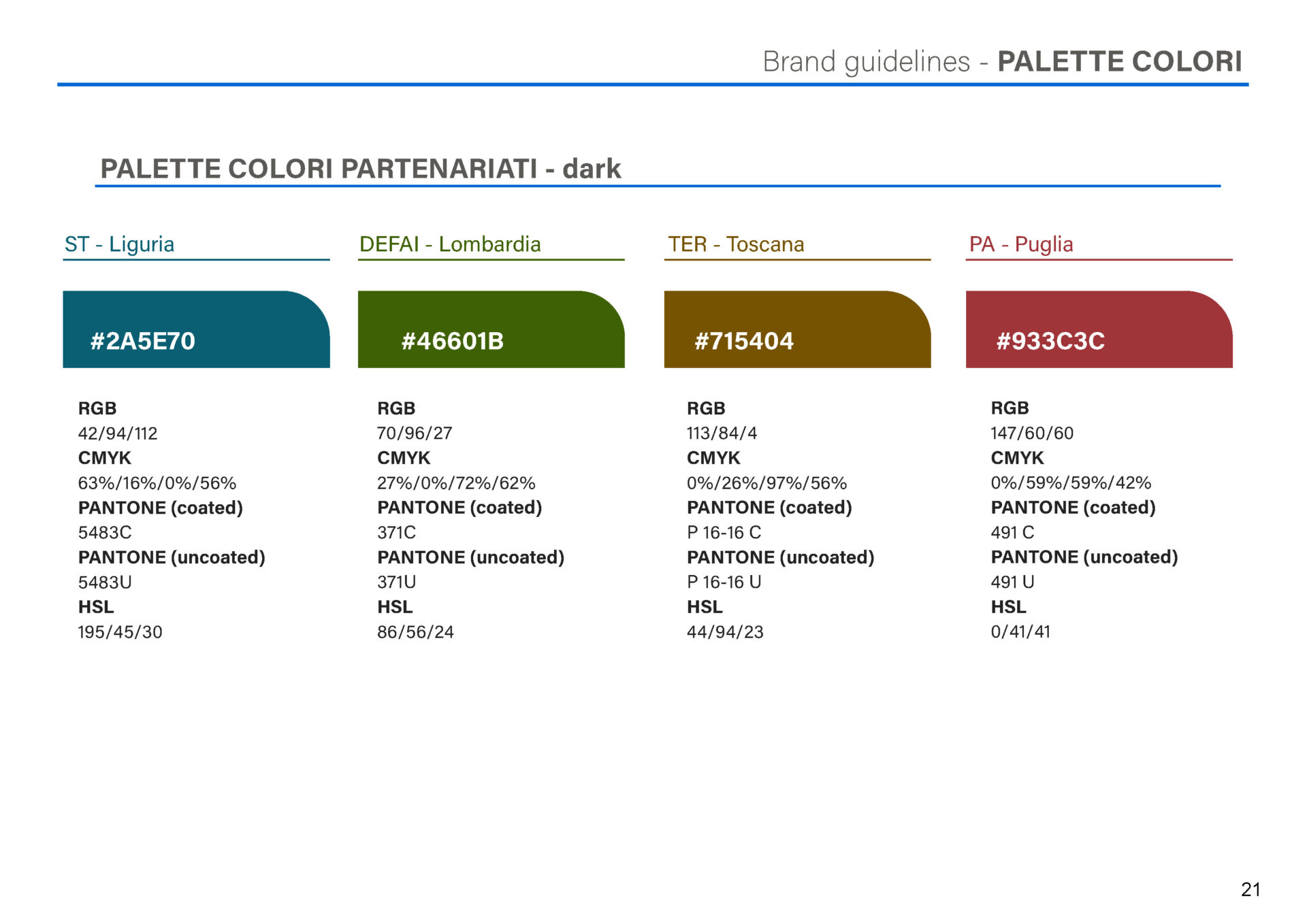Select RGB value 42/94/112
The width and height of the screenshot is (1307, 924).
click(x=118, y=433)
